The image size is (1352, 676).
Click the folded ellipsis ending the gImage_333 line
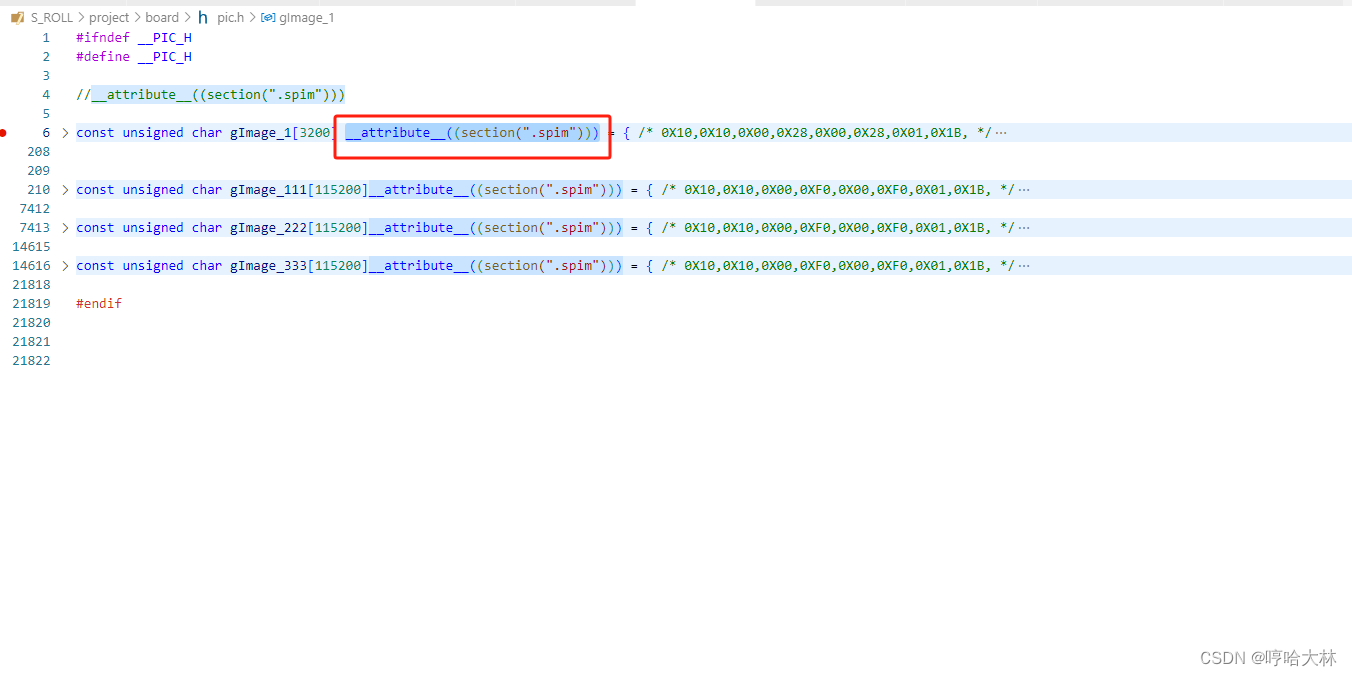(x=1024, y=266)
